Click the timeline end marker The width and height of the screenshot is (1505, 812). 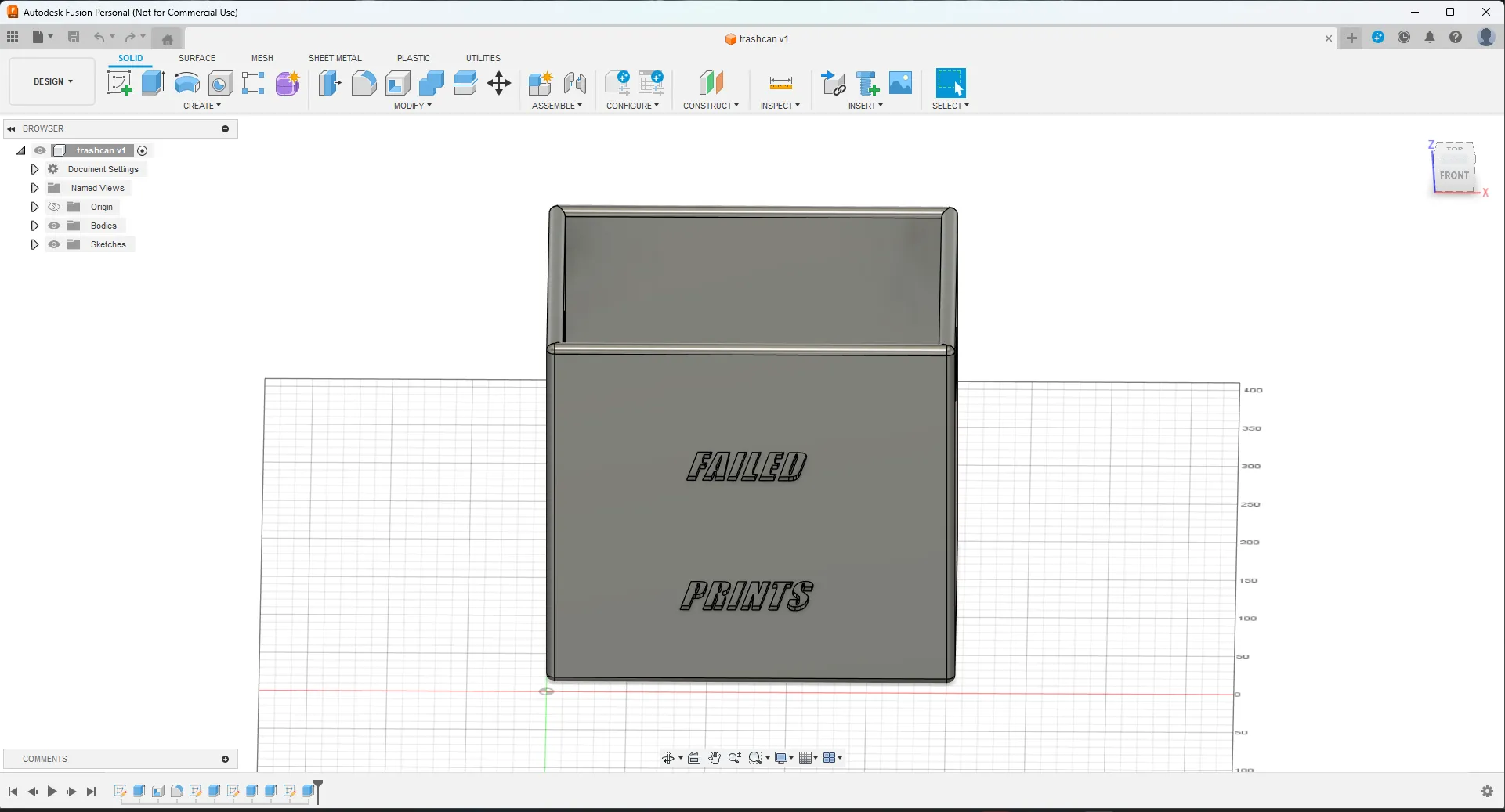pos(318,786)
